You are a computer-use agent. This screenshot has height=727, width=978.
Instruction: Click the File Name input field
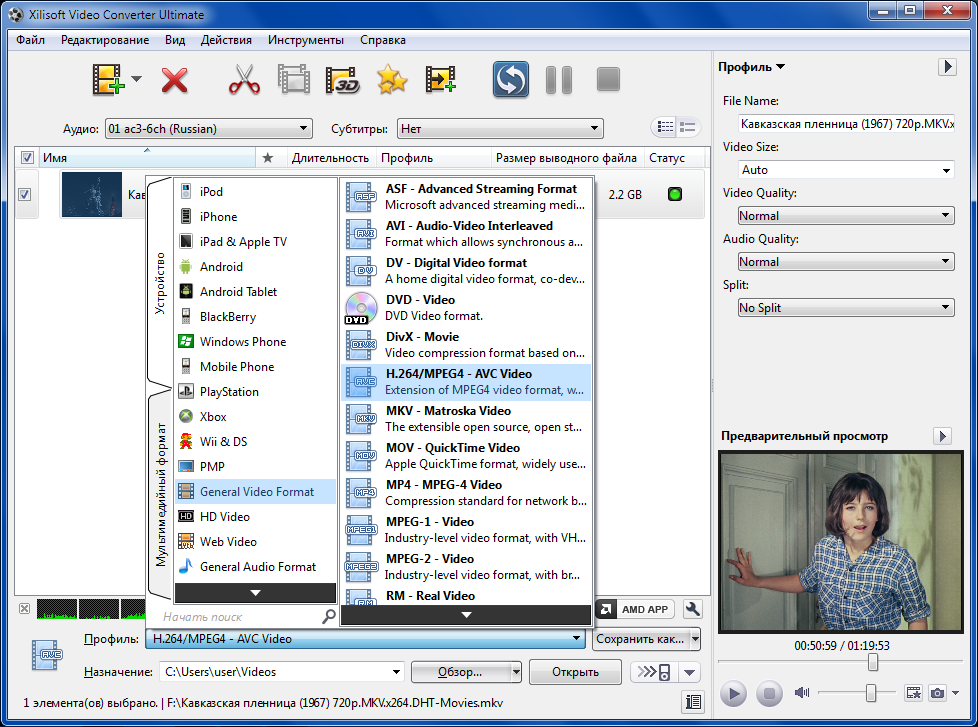point(846,123)
